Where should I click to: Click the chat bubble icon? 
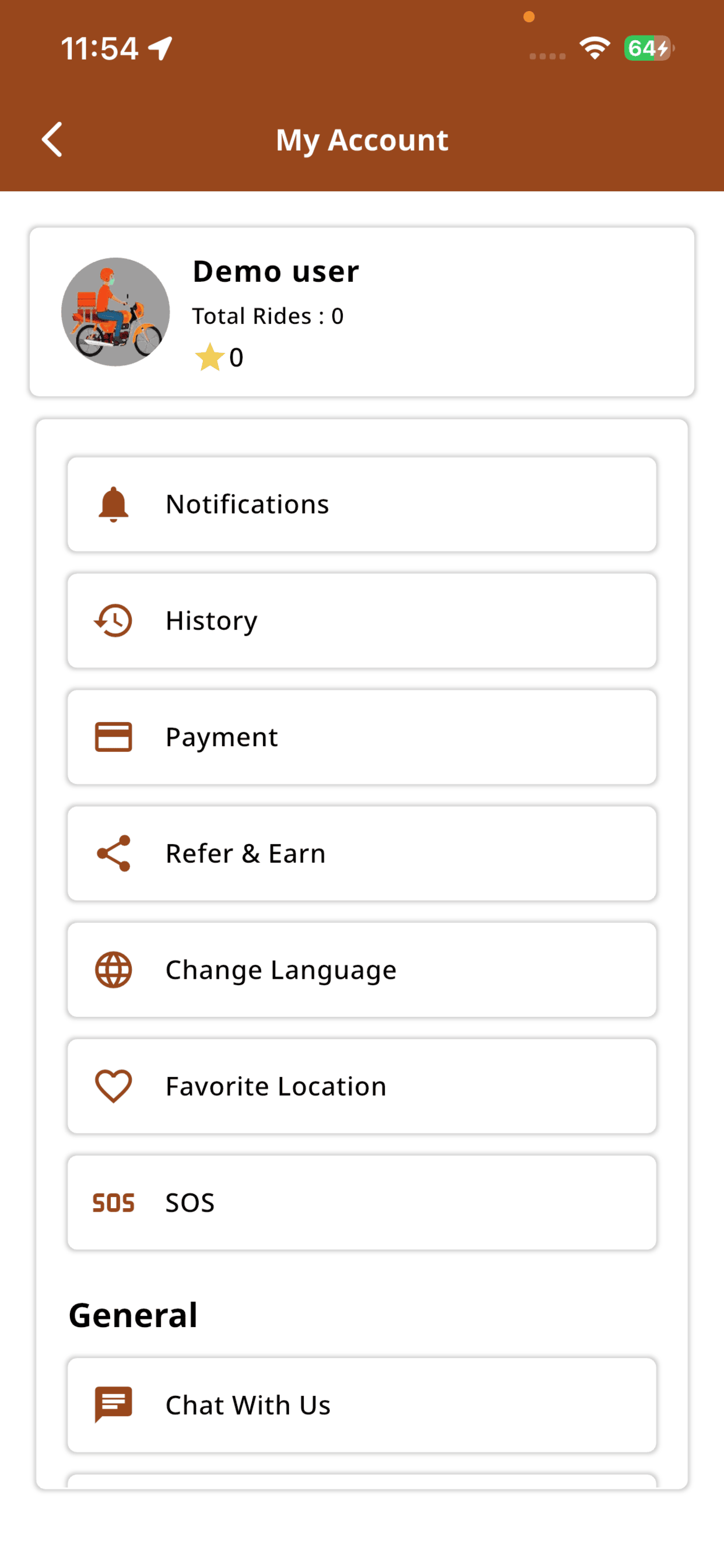[113, 1405]
